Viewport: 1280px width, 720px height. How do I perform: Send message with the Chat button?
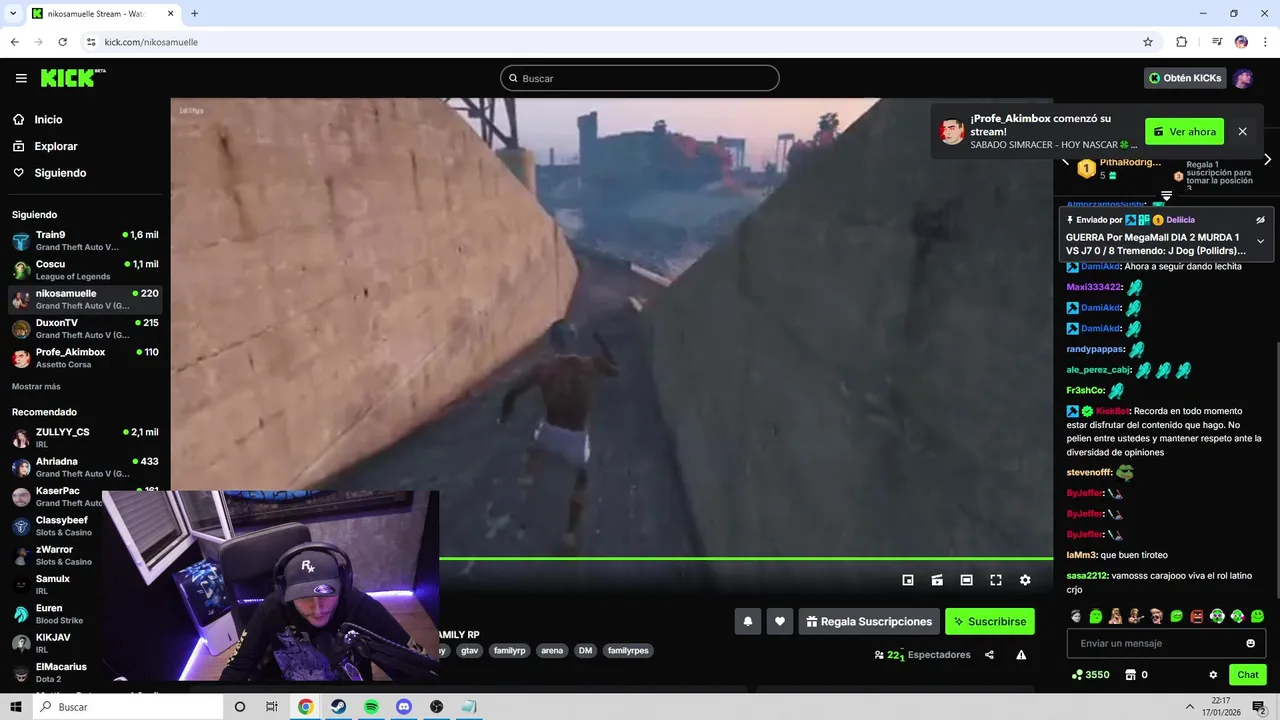pyautogui.click(x=1248, y=675)
